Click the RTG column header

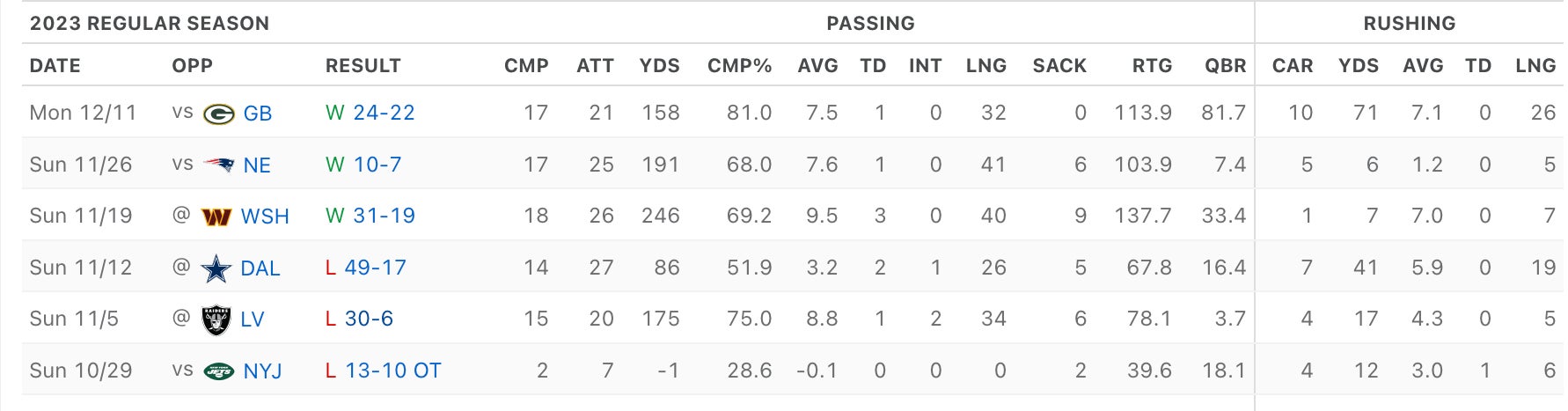(1152, 66)
